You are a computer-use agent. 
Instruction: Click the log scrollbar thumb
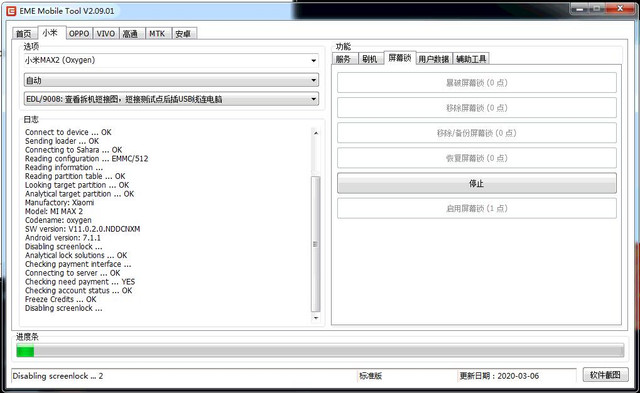(x=316, y=244)
